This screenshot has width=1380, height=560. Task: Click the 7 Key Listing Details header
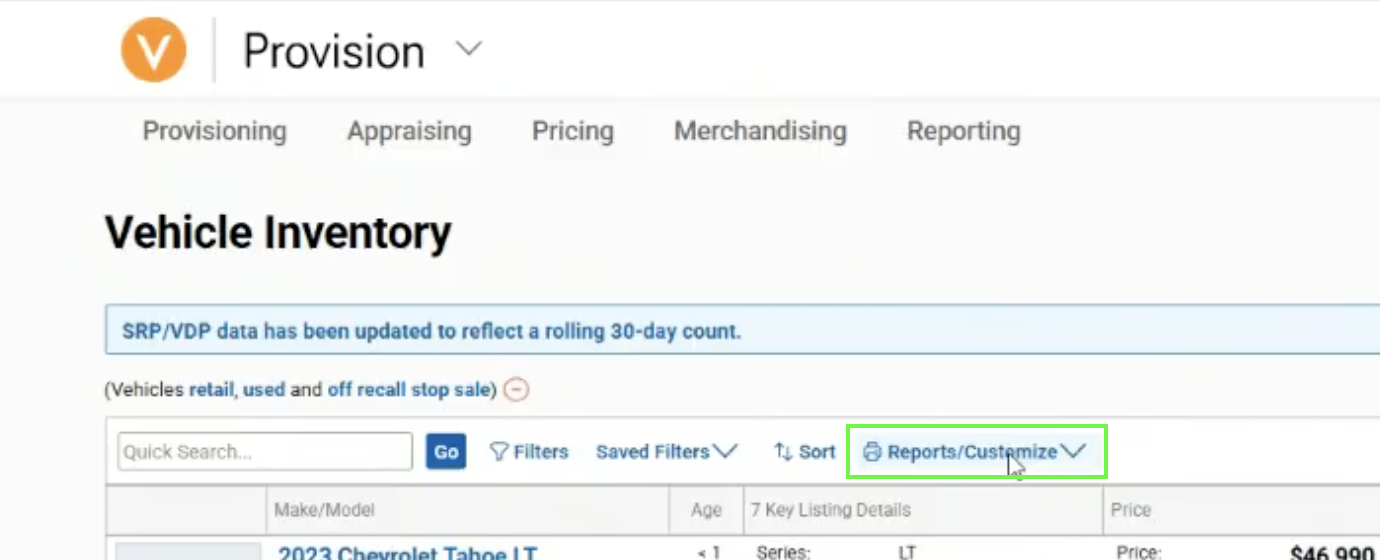(x=831, y=510)
